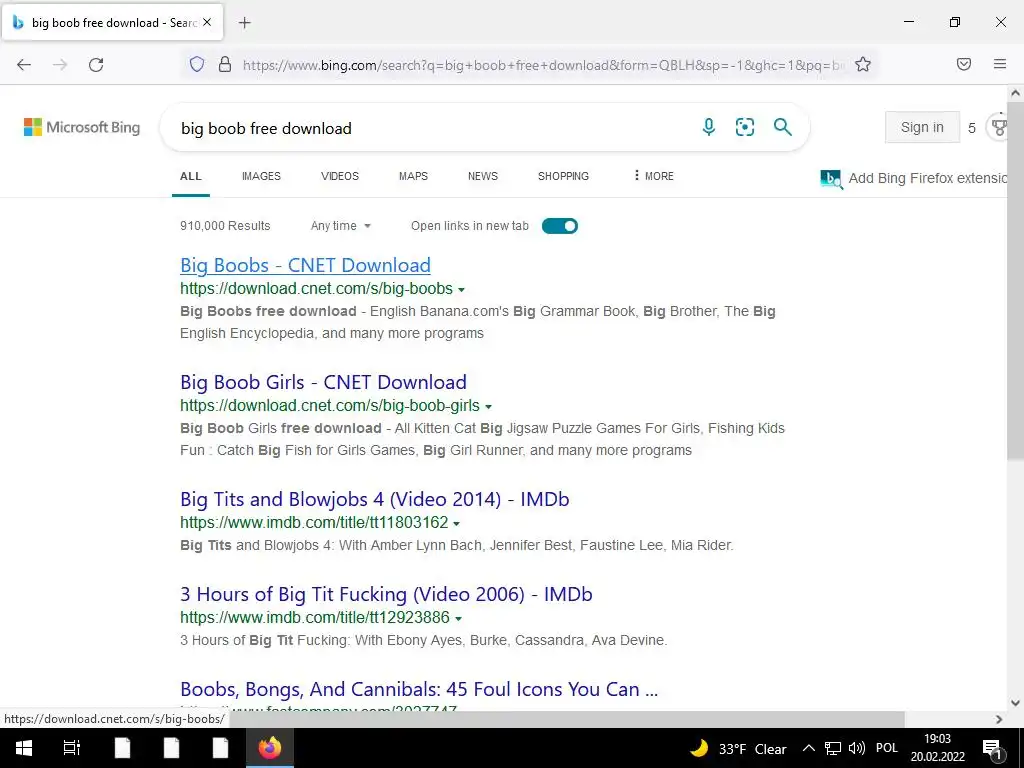Click the scroll-right arrow of horizontal scrollbar

pos(999,719)
